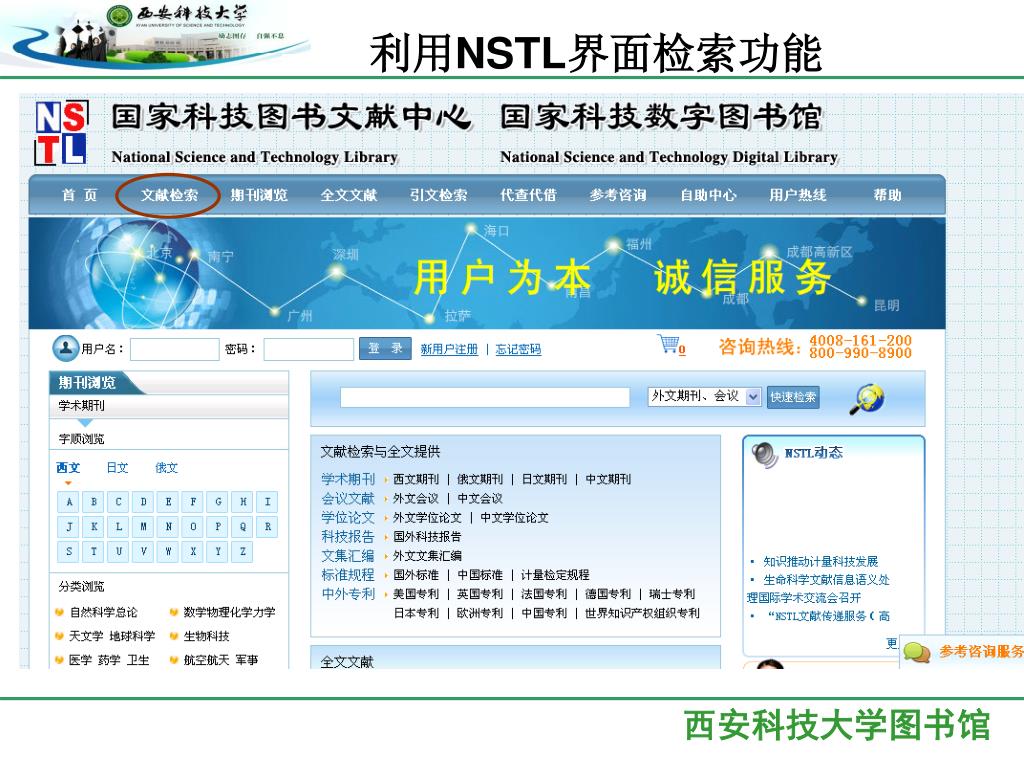
Task: Open 西文期刊 link
Action: tap(416, 479)
